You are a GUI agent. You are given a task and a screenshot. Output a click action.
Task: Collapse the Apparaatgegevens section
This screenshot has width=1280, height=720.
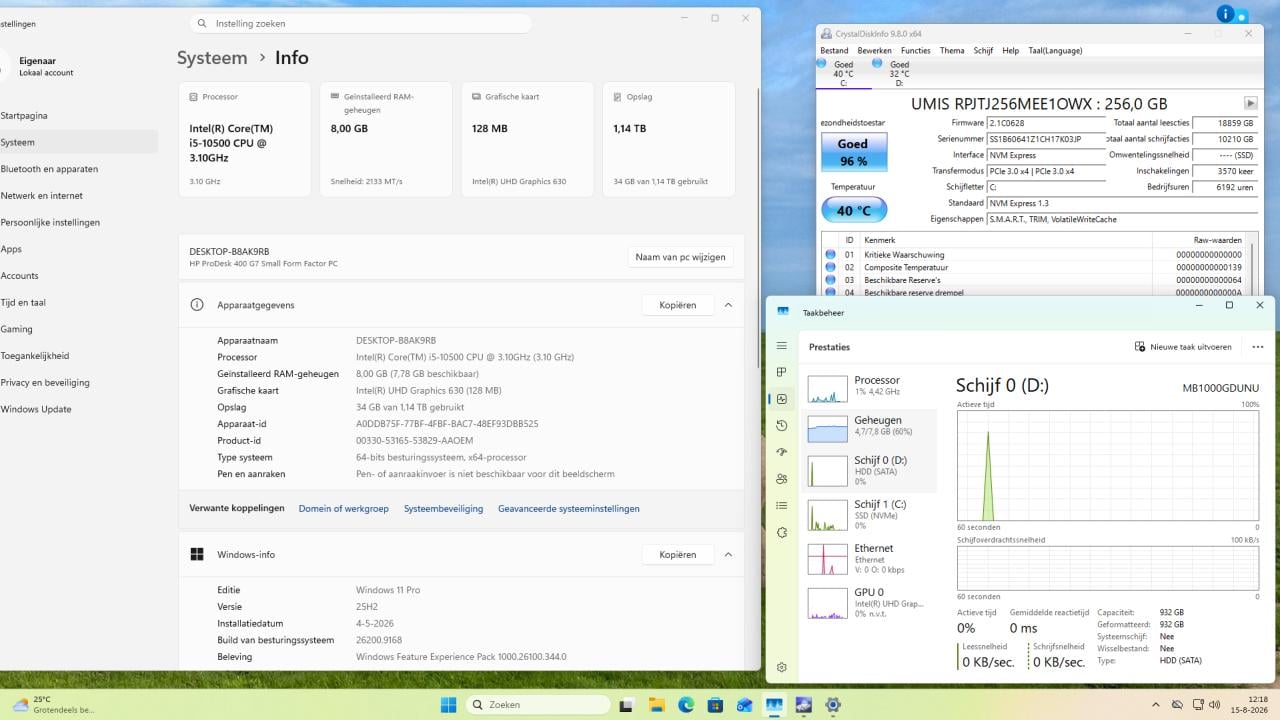(728, 305)
